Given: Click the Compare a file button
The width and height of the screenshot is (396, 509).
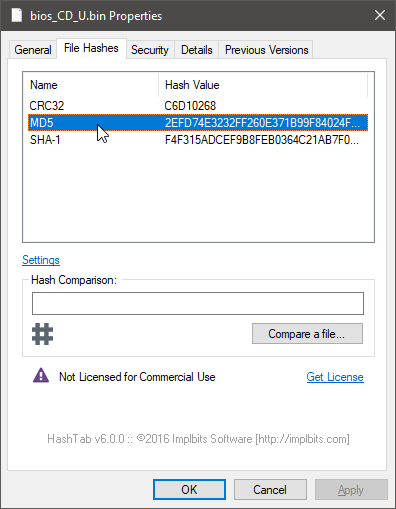Looking at the screenshot, I should point(307,333).
